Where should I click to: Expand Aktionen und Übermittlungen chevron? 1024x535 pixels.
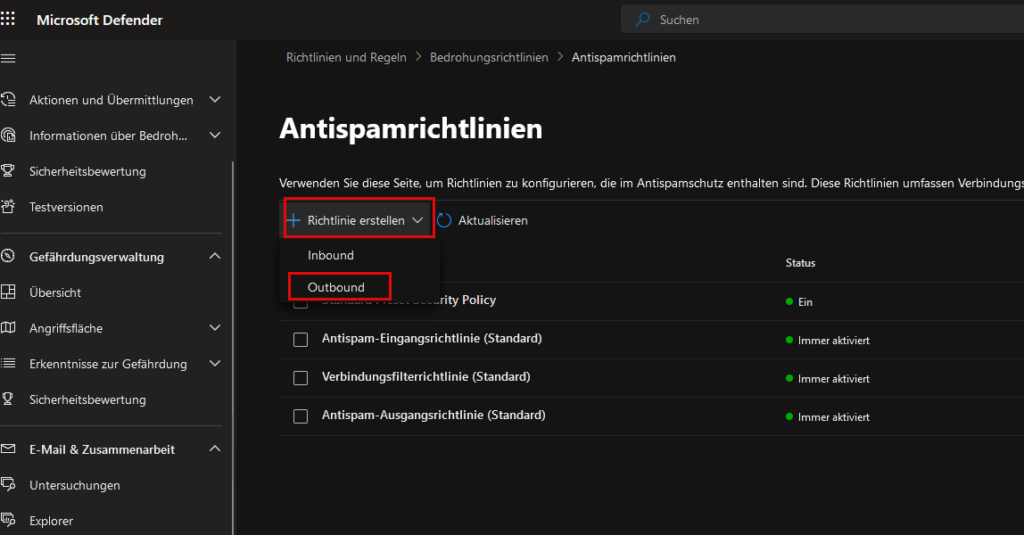[215, 99]
